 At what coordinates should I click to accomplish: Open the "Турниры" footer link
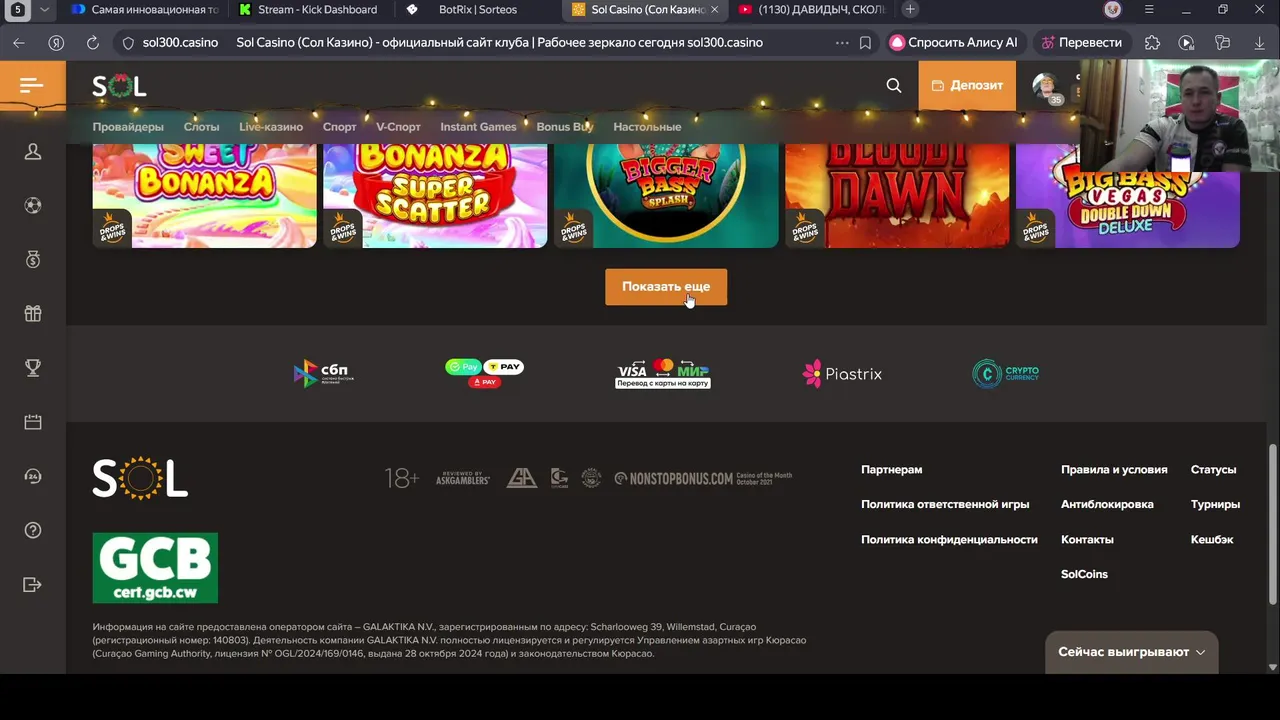(x=1215, y=504)
